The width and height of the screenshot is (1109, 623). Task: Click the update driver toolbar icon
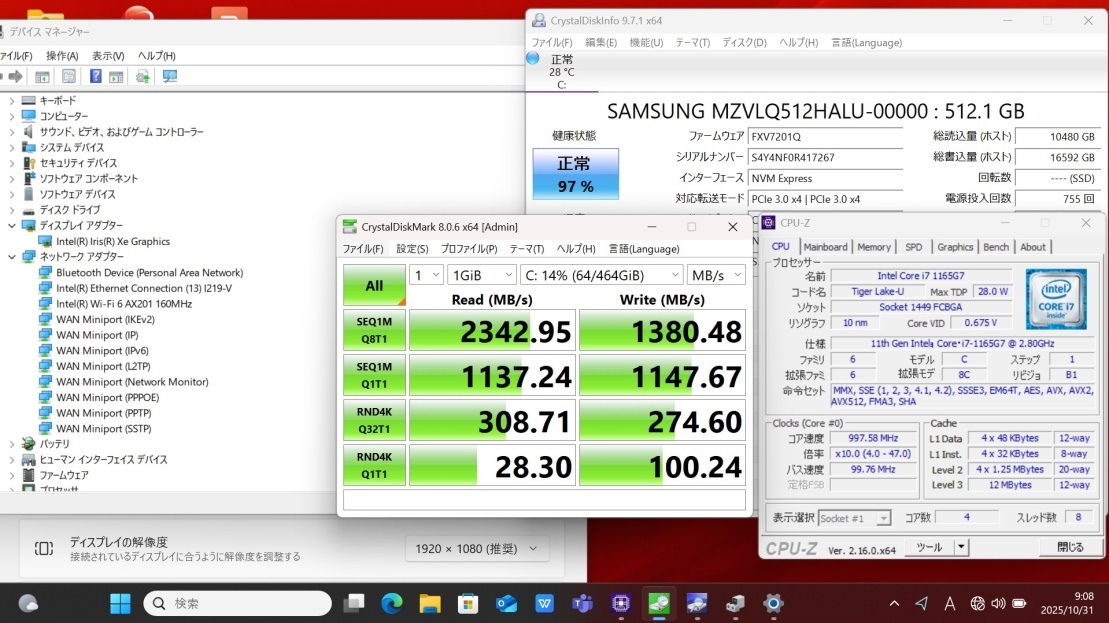(142, 77)
